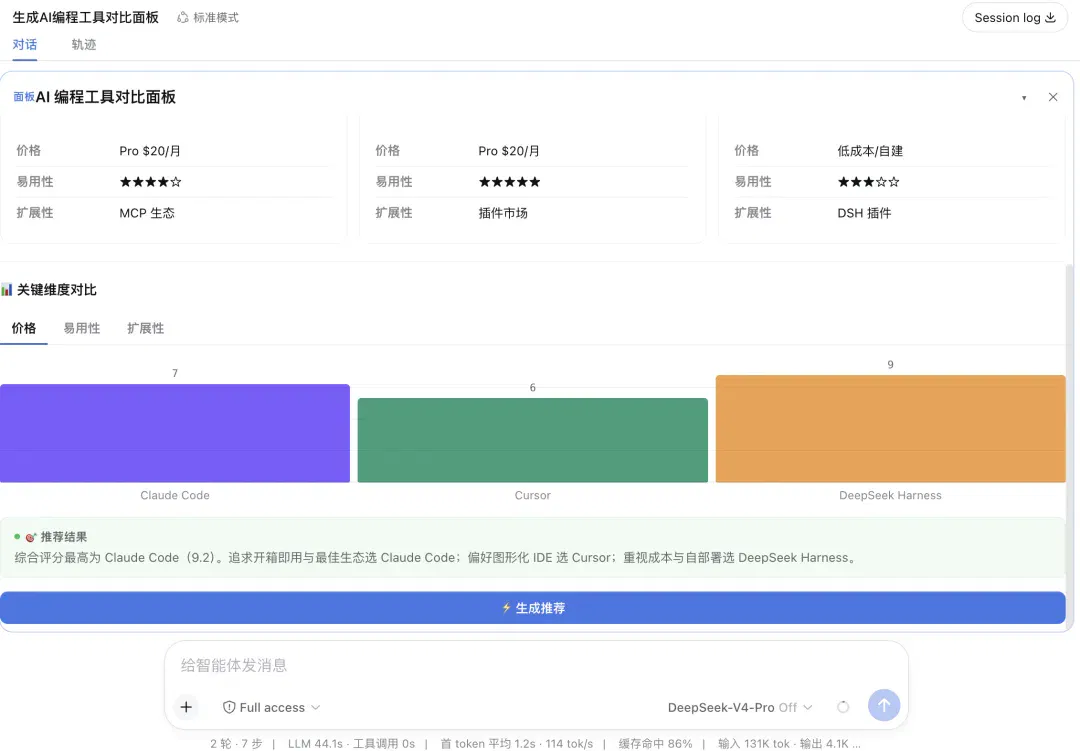Click the four-star 易用性 rating

click(150, 182)
